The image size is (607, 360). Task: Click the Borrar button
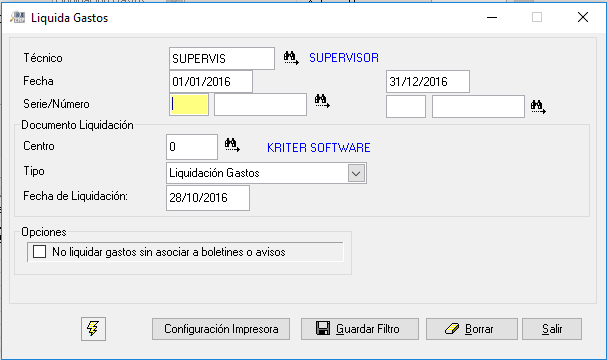click(472, 329)
